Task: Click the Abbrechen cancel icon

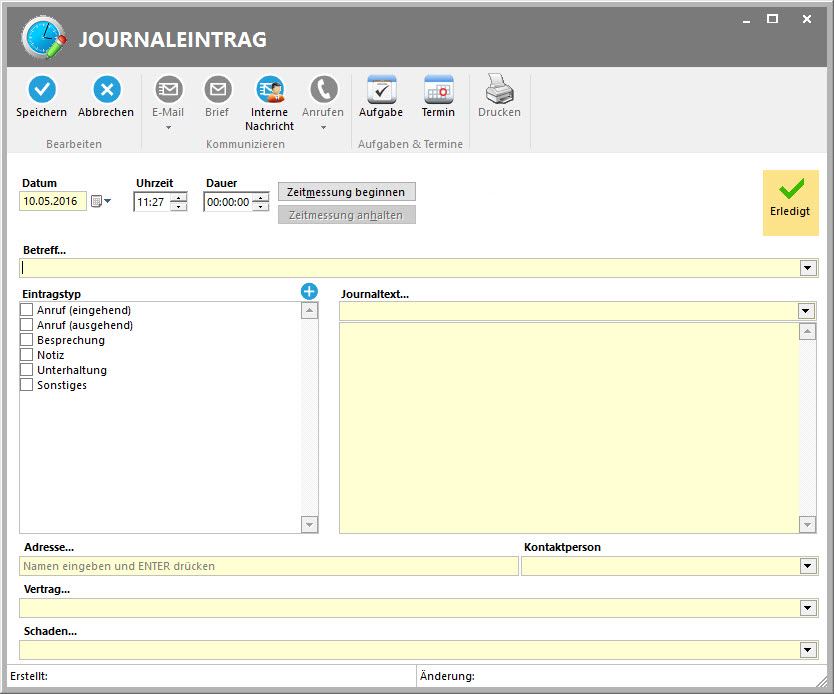Action: click(x=106, y=91)
